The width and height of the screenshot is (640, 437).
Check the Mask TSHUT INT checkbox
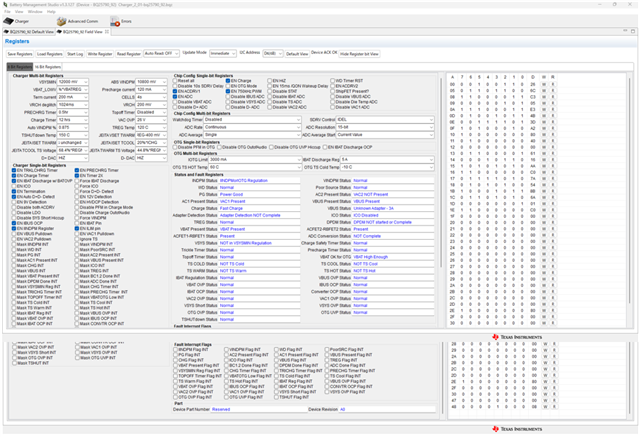pos(14,363)
